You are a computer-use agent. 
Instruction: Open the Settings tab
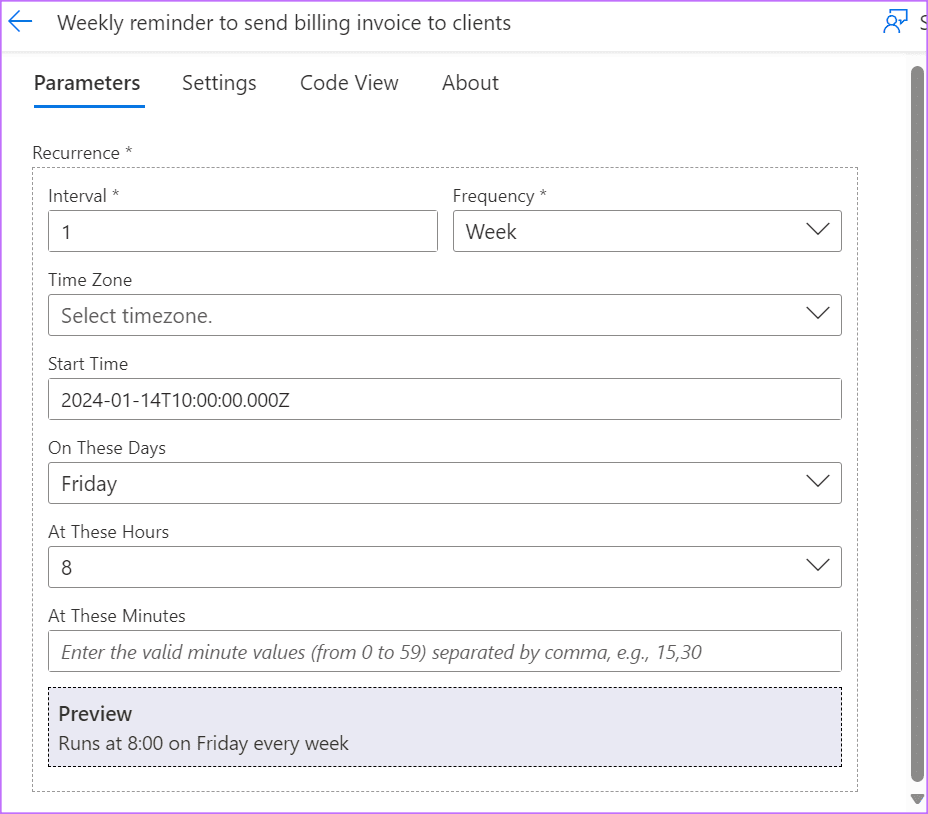pyautogui.click(x=219, y=83)
